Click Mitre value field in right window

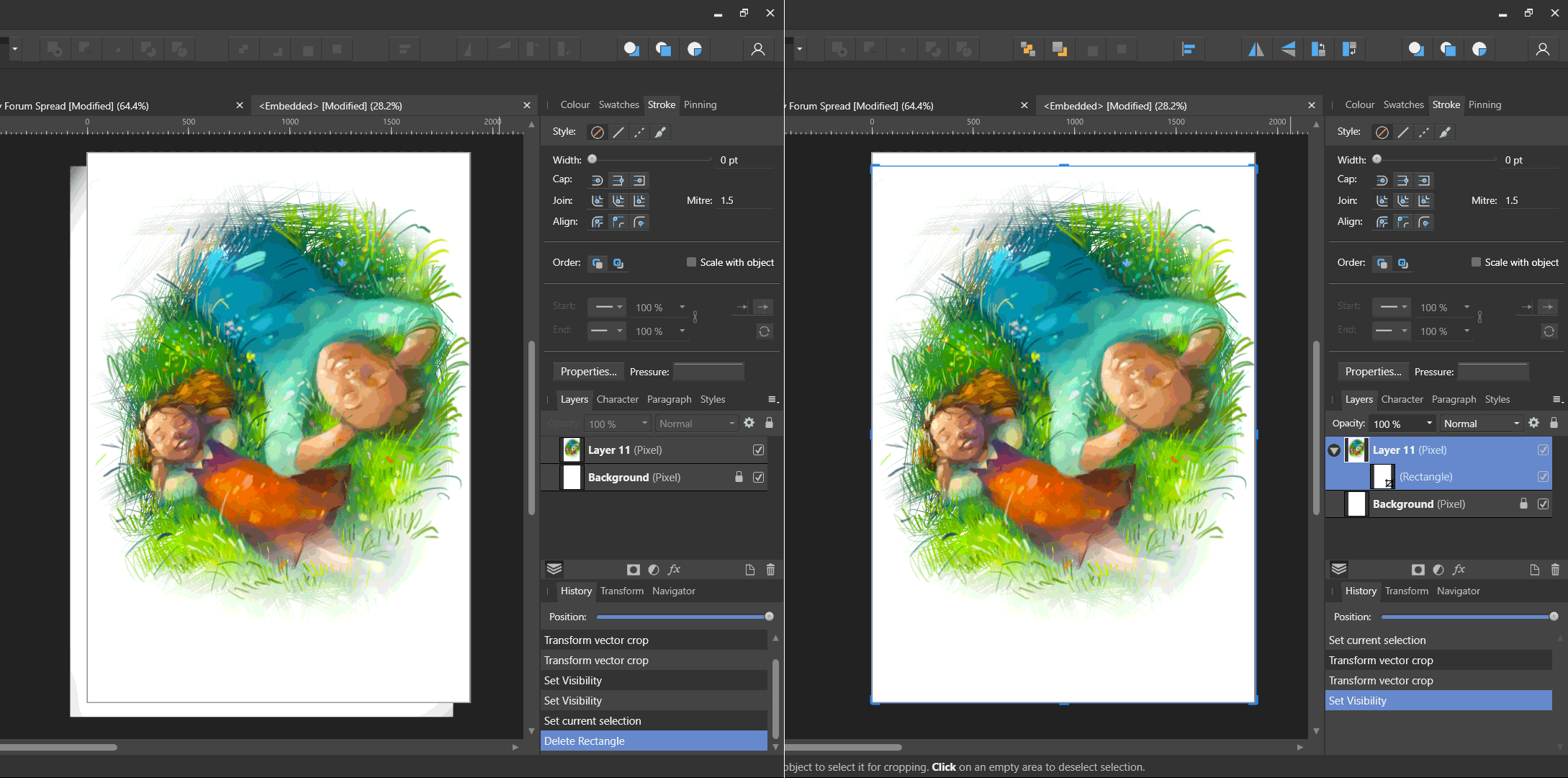tap(1531, 200)
